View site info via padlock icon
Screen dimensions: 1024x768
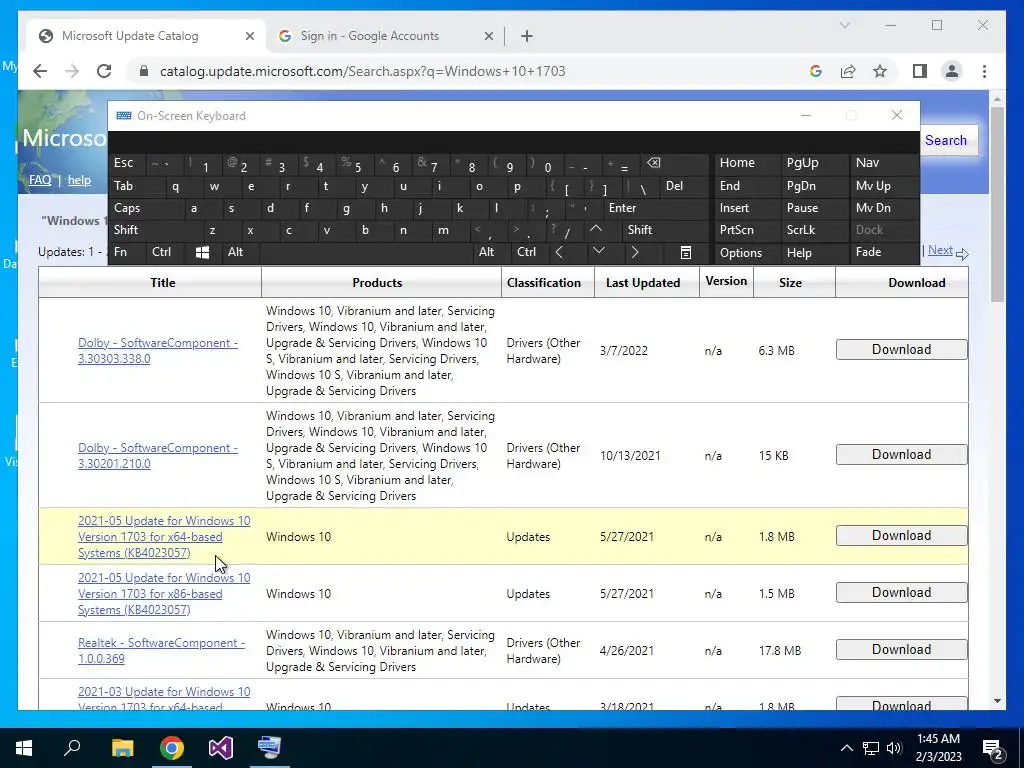[x=144, y=71]
